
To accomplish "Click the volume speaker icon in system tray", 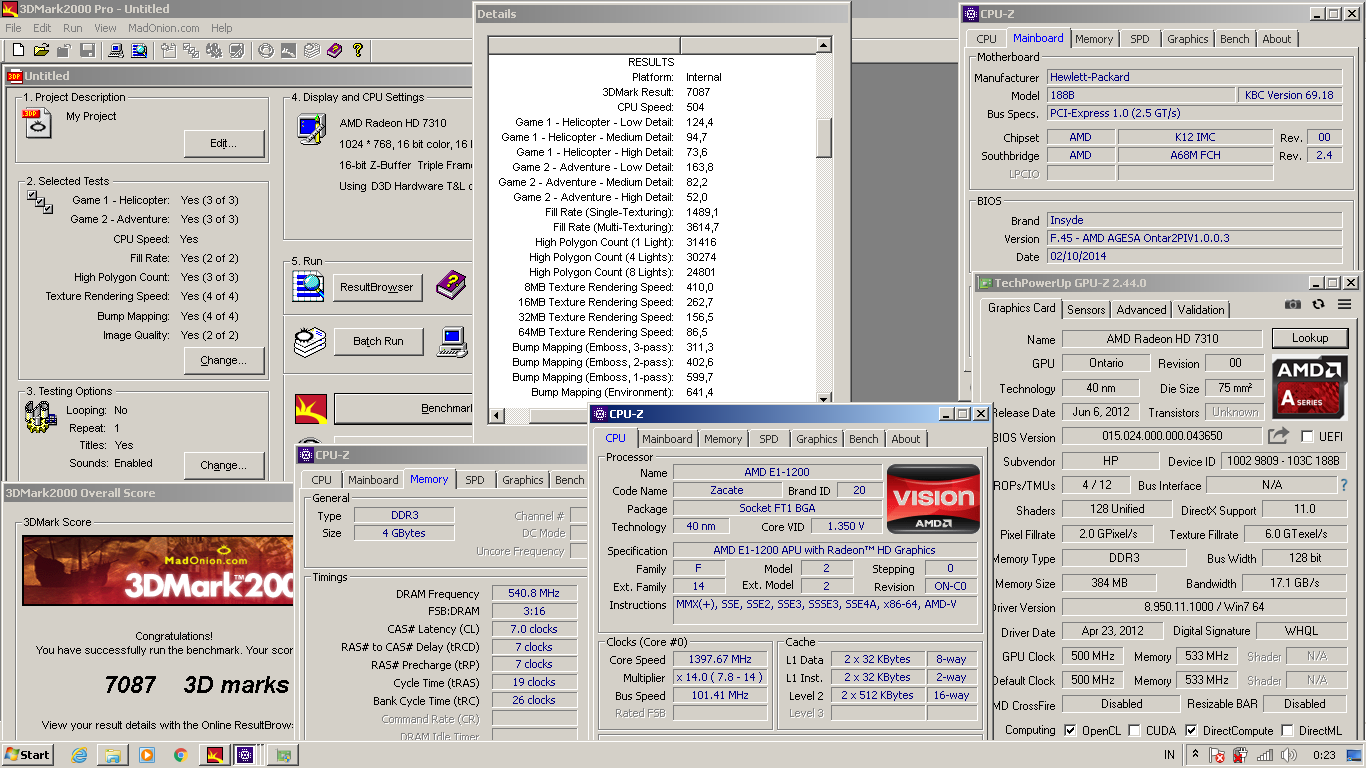I will (1289, 755).
